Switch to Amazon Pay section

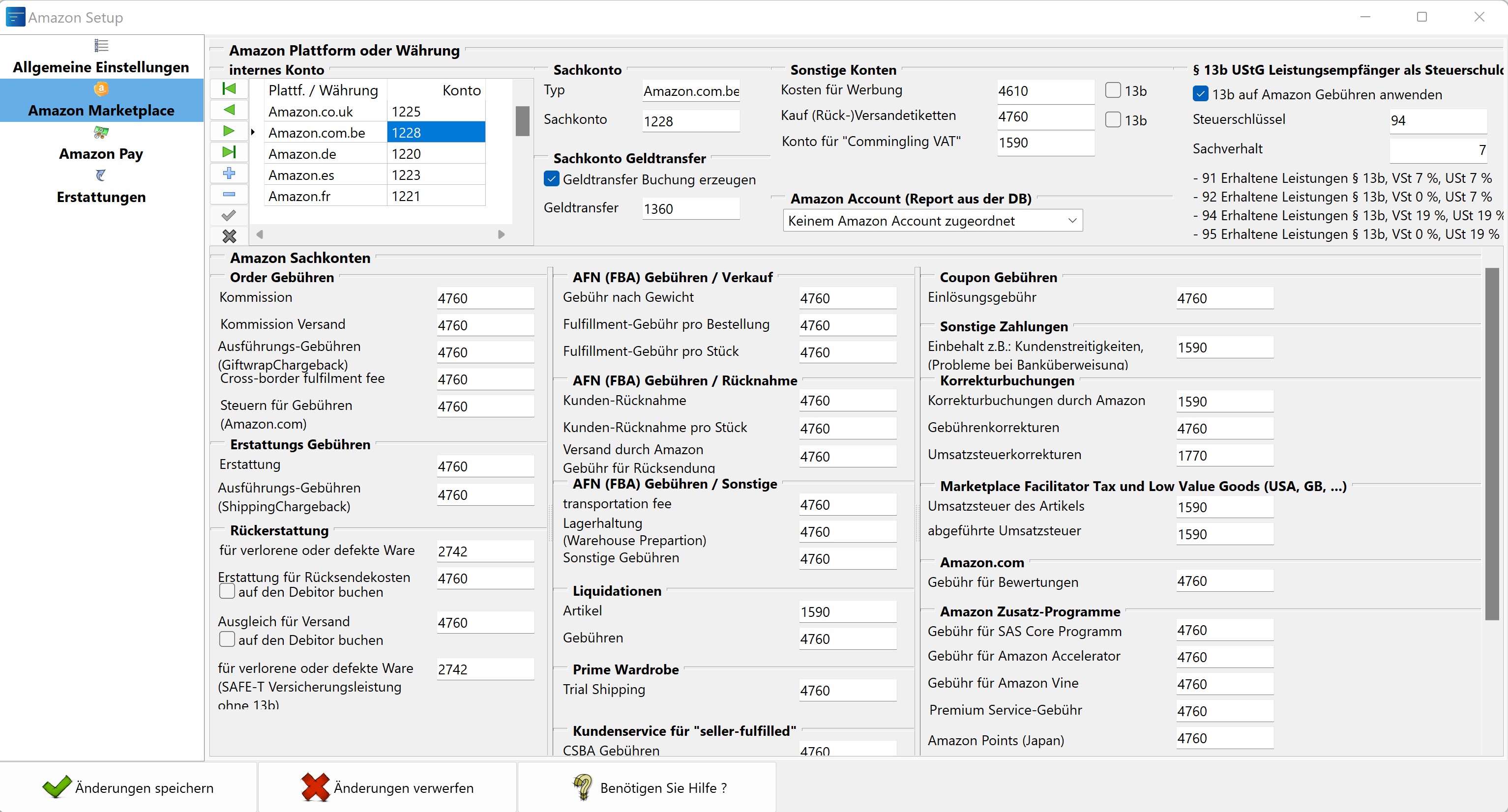101,144
